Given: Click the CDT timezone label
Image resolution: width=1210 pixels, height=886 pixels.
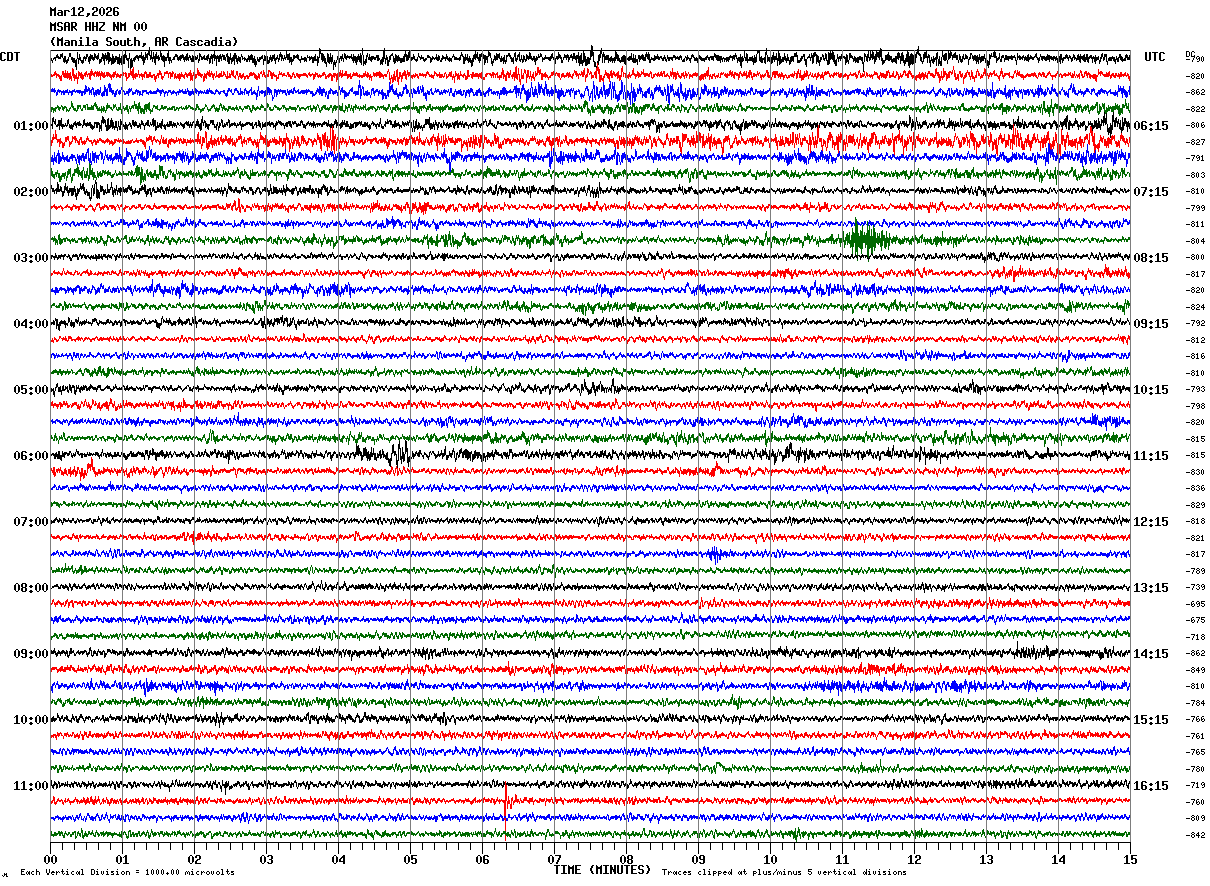Looking at the screenshot, I should point(10,57).
